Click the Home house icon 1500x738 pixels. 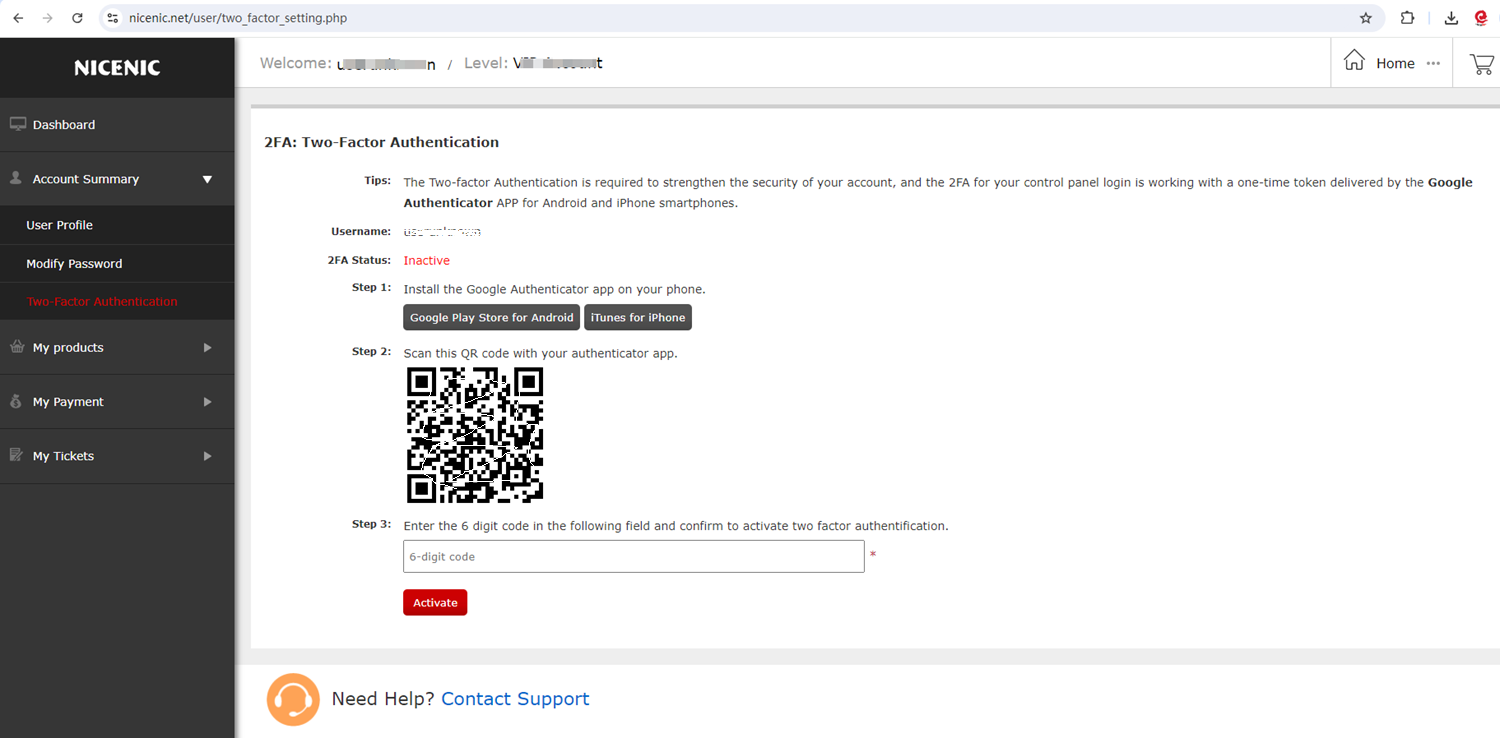pos(1354,61)
